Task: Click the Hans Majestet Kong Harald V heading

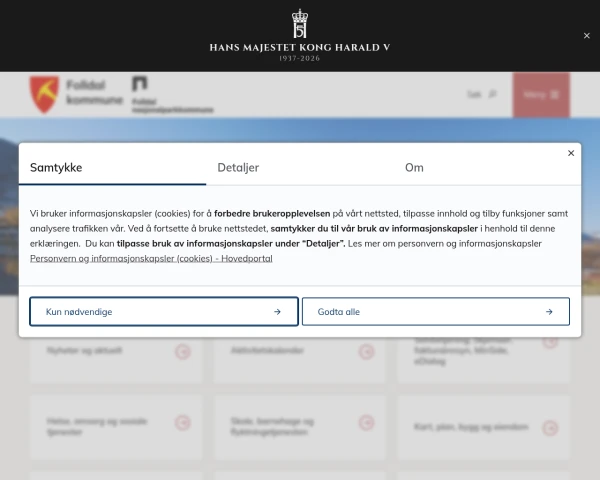Action: 300,47
